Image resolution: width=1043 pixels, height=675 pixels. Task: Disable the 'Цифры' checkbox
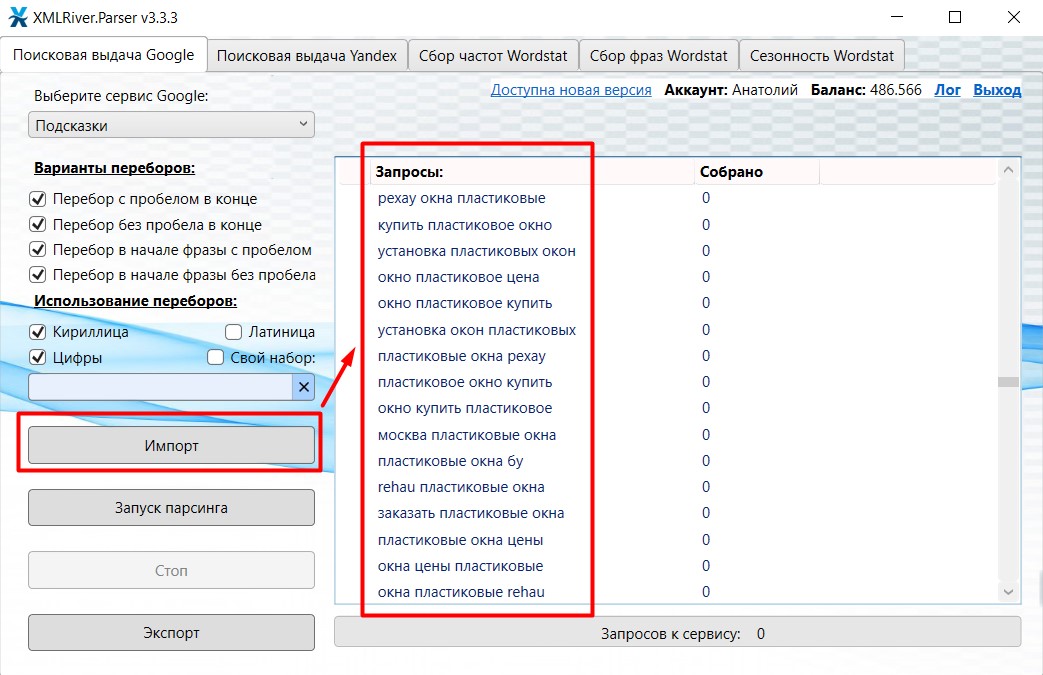point(39,358)
